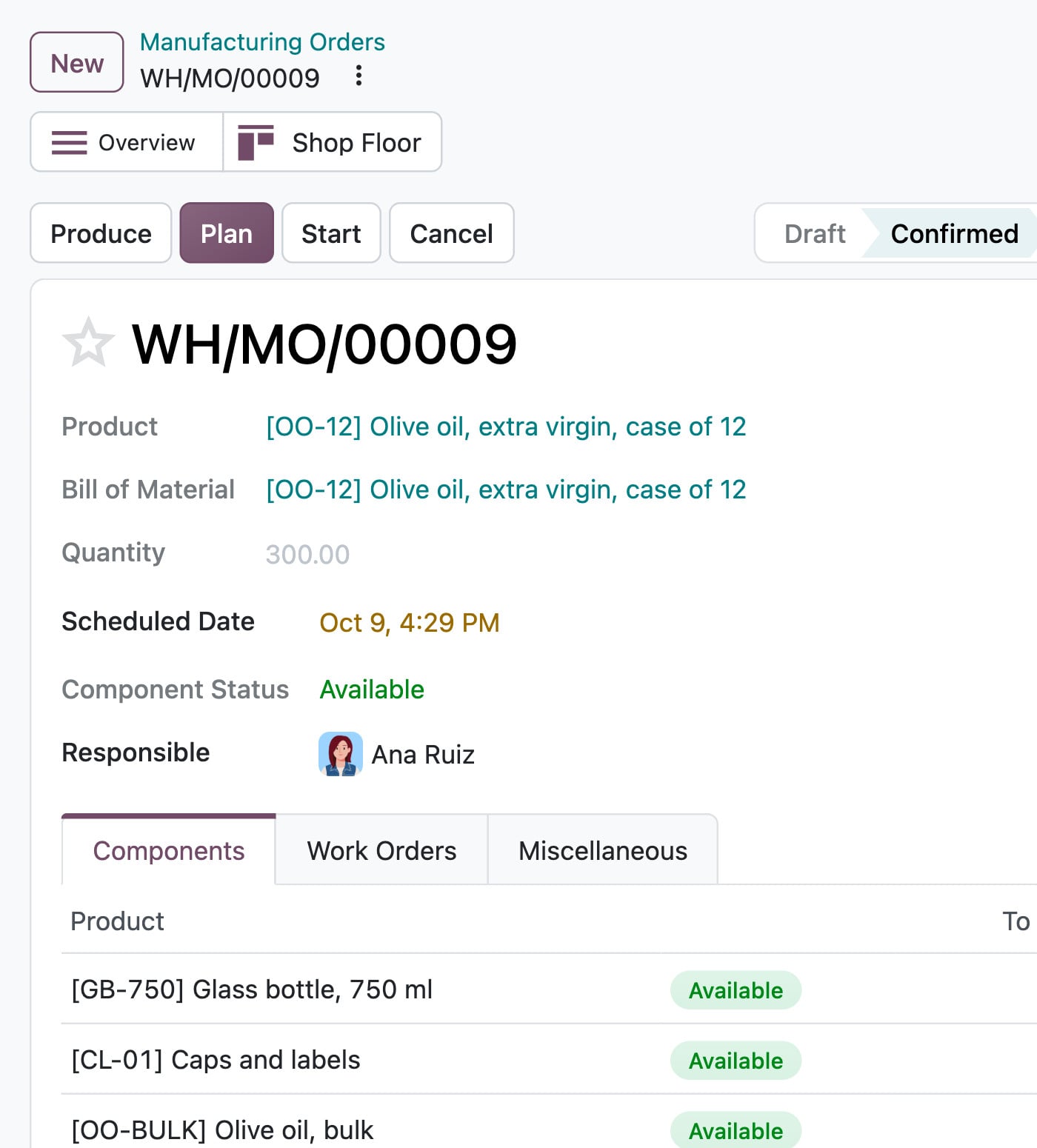1037x1148 pixels.
Task: Open the Bill of Material link
Action: (506, 490)
